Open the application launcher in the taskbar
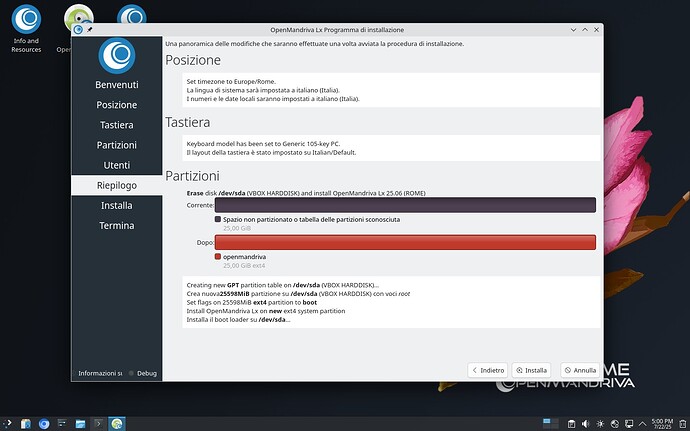 click(x=7, y=424)
